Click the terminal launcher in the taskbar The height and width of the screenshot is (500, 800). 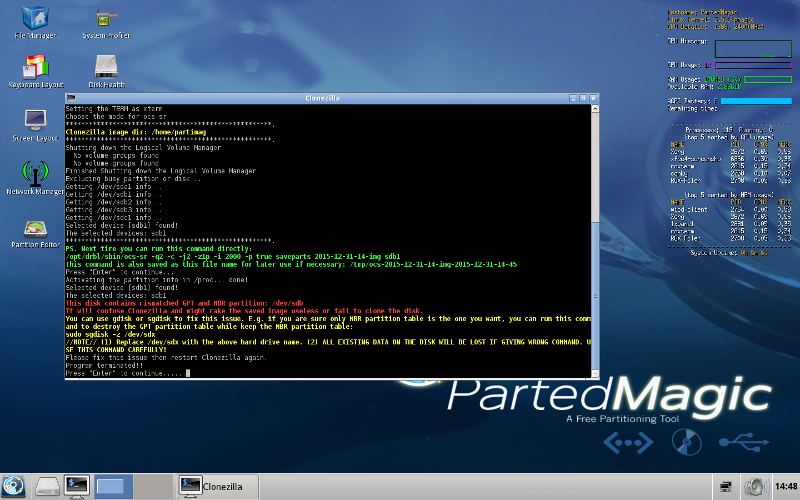pos(78,486)
